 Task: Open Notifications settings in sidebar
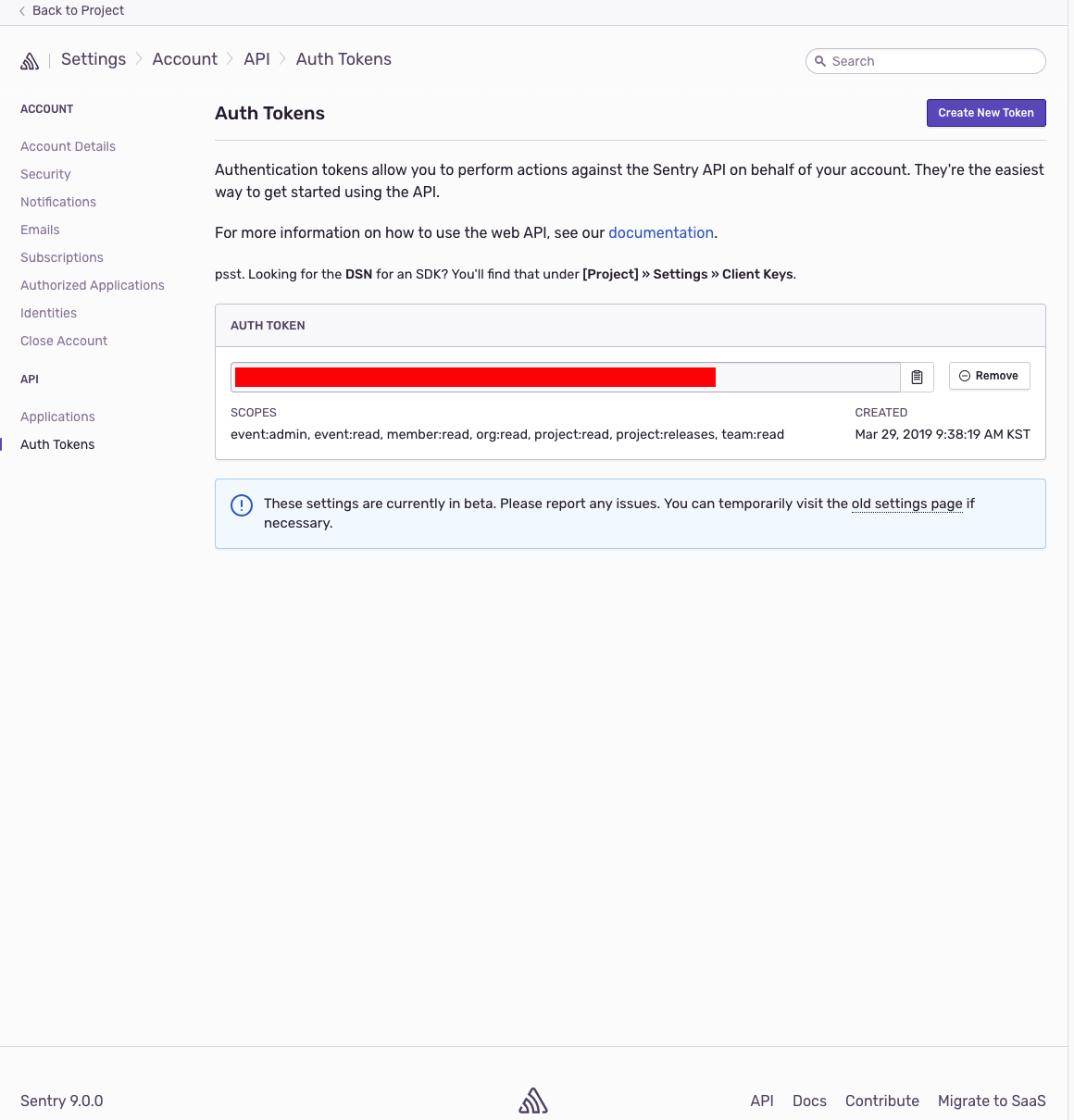(x=58, y=202)
